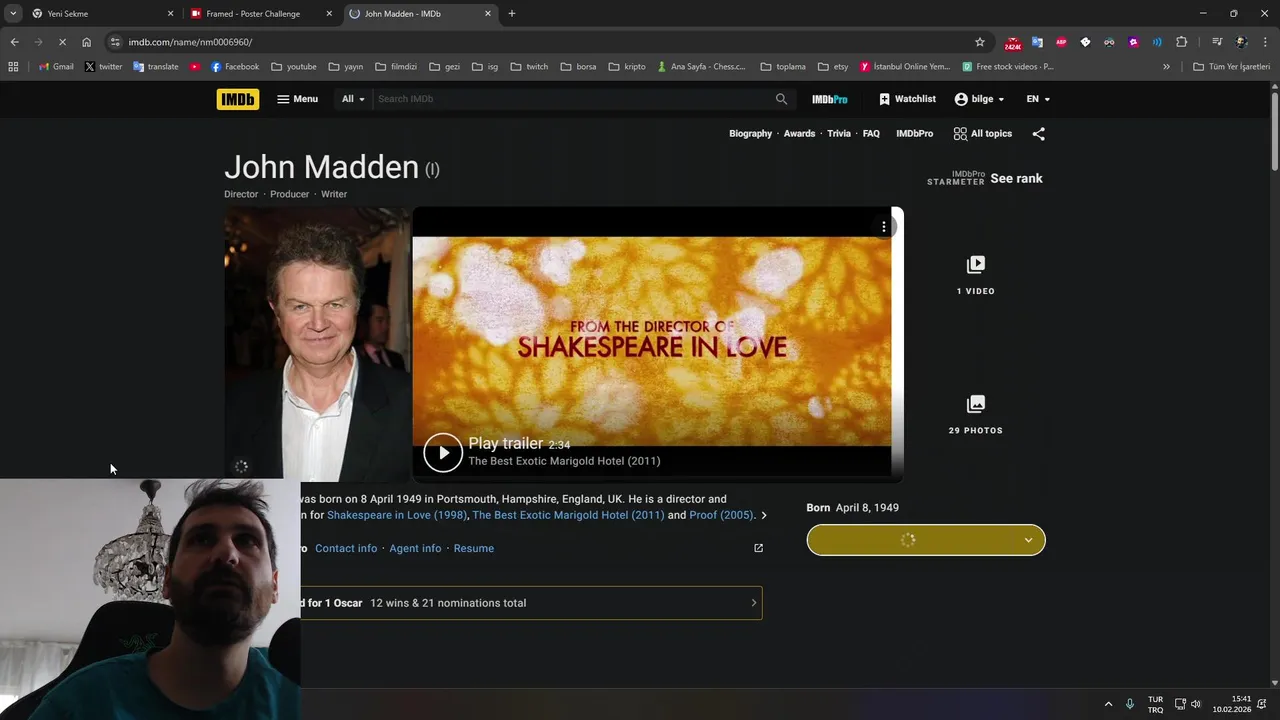Click the taskbar microphone icon
This screenshot has height=720, width=1280.
coord(1130,704)
